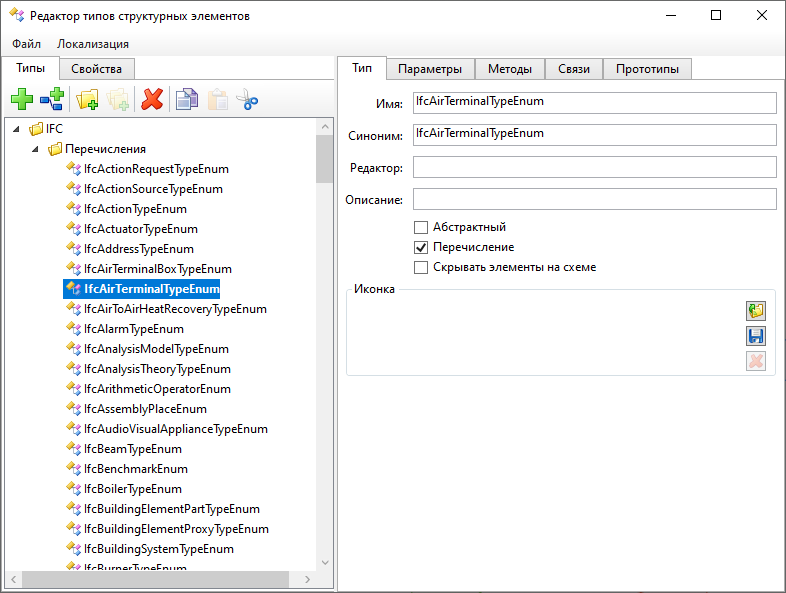Click the add folder toolbar icon
The image size is (786, 593).
tap(87, 99)
